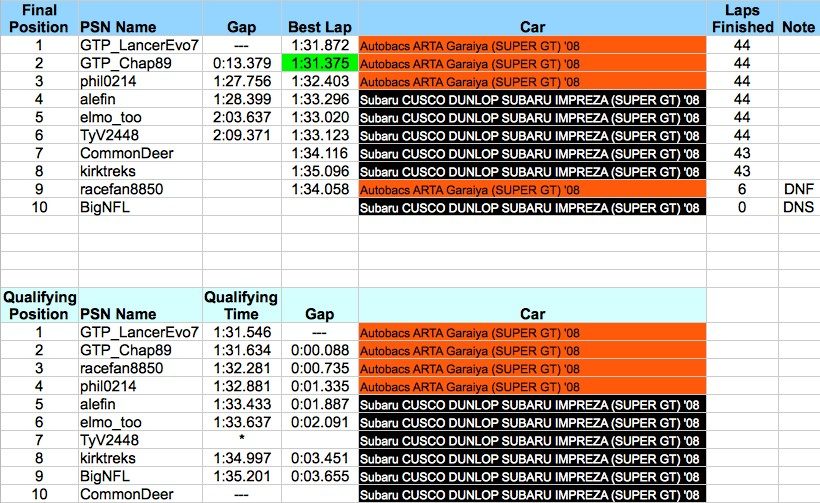The width and height of the screenshot is (820, 503).
Task: Click best lap cell 1:34.116
Action: coord(320,153)
